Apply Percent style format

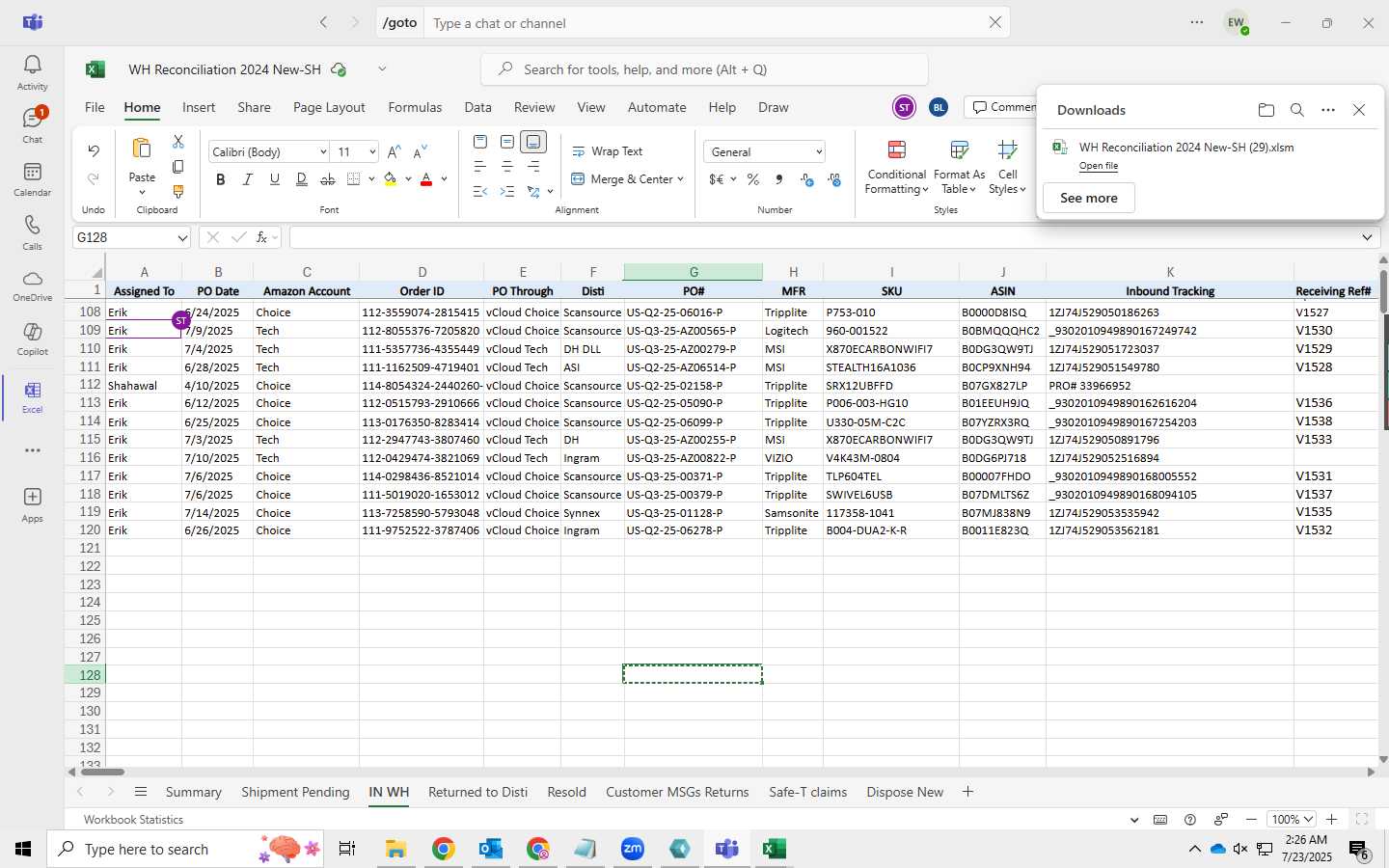pos(753,179)
